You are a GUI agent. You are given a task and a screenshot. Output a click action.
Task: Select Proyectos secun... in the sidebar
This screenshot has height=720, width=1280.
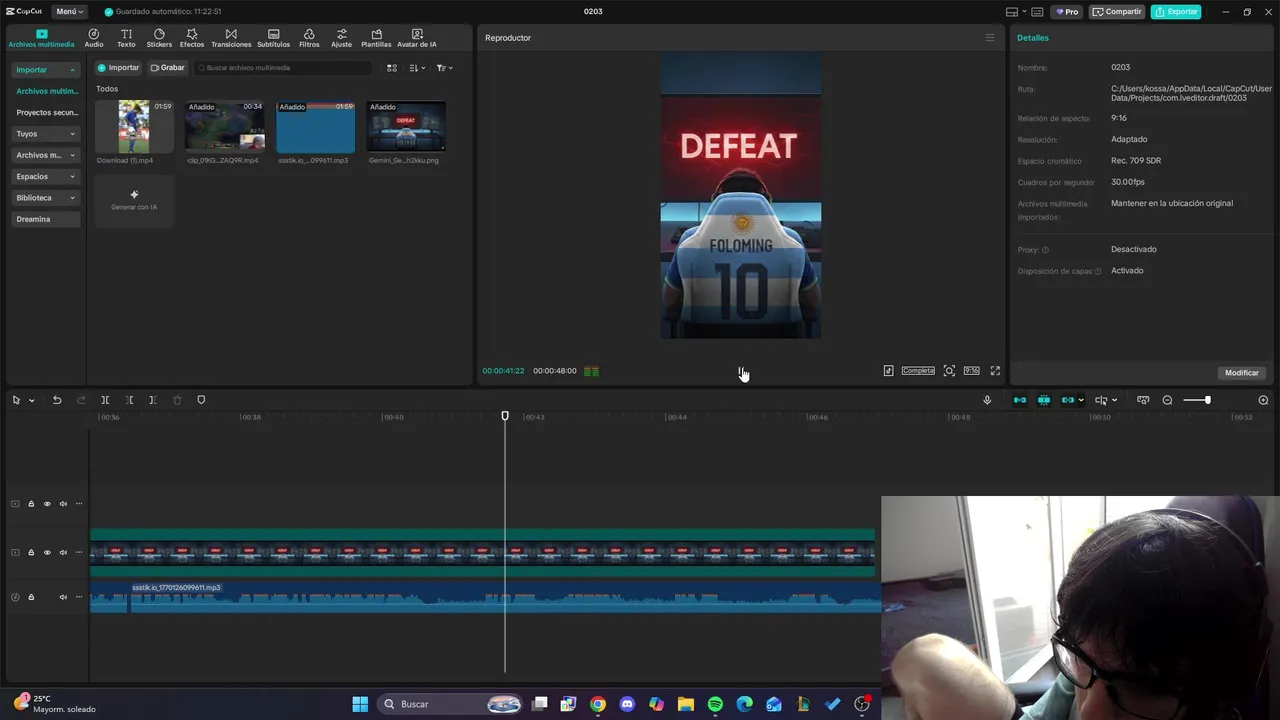pyautogui.click(x=46, y=113)
